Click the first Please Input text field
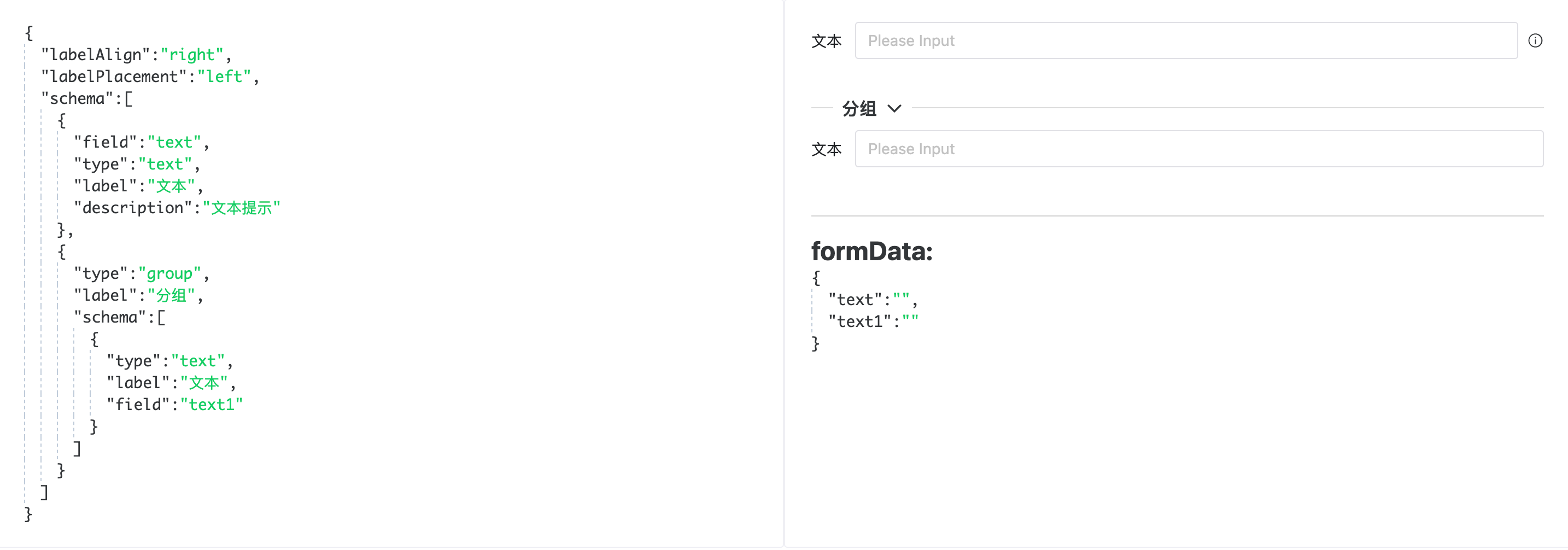 [1156, 41]
